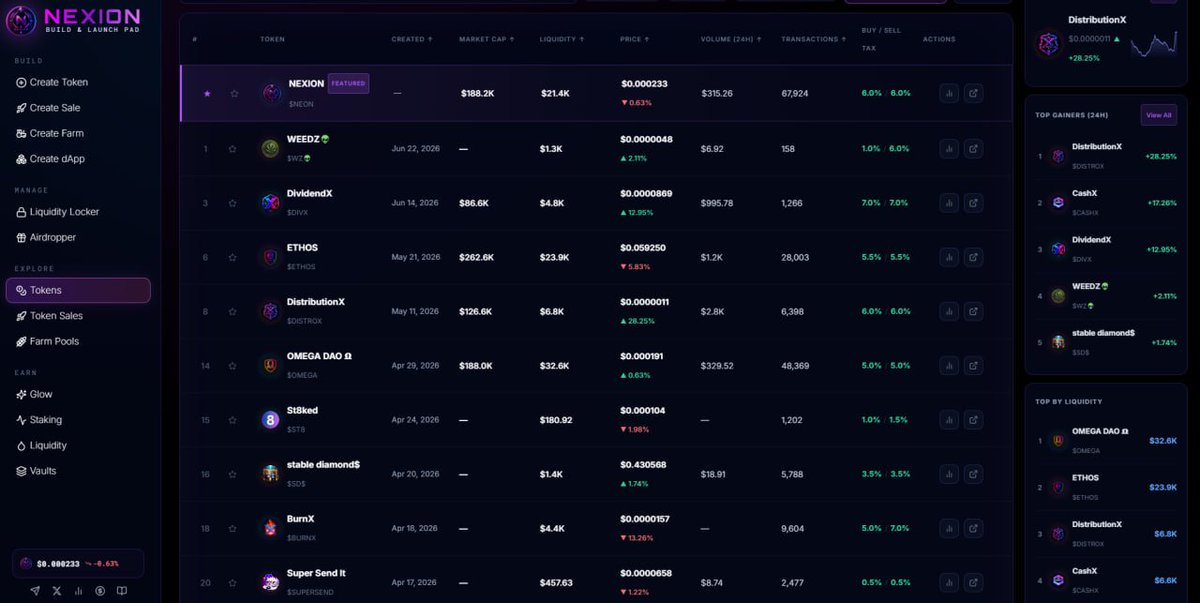This screenshot has width=1200, height=603.
Task: Open the docs book icon in the sidebar footer
Action: point(122,591)
